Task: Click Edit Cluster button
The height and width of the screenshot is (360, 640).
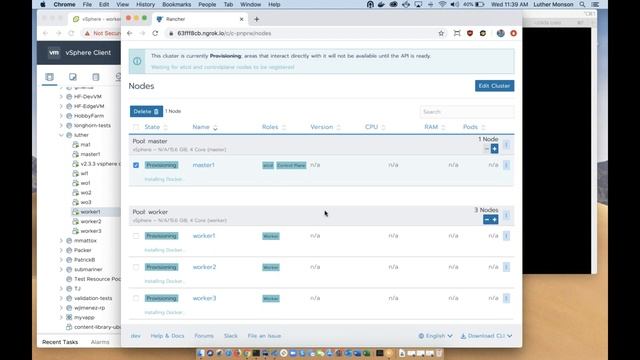Action: (x=494, y=86)
